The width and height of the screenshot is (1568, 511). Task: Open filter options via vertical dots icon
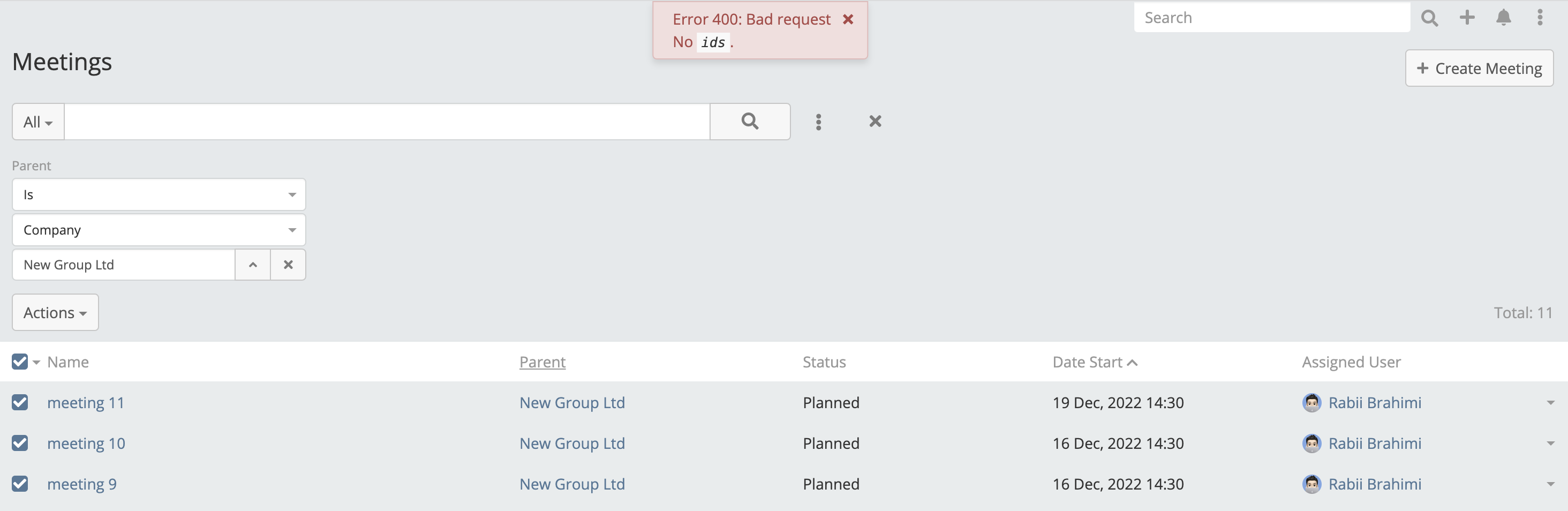(819, 121)
